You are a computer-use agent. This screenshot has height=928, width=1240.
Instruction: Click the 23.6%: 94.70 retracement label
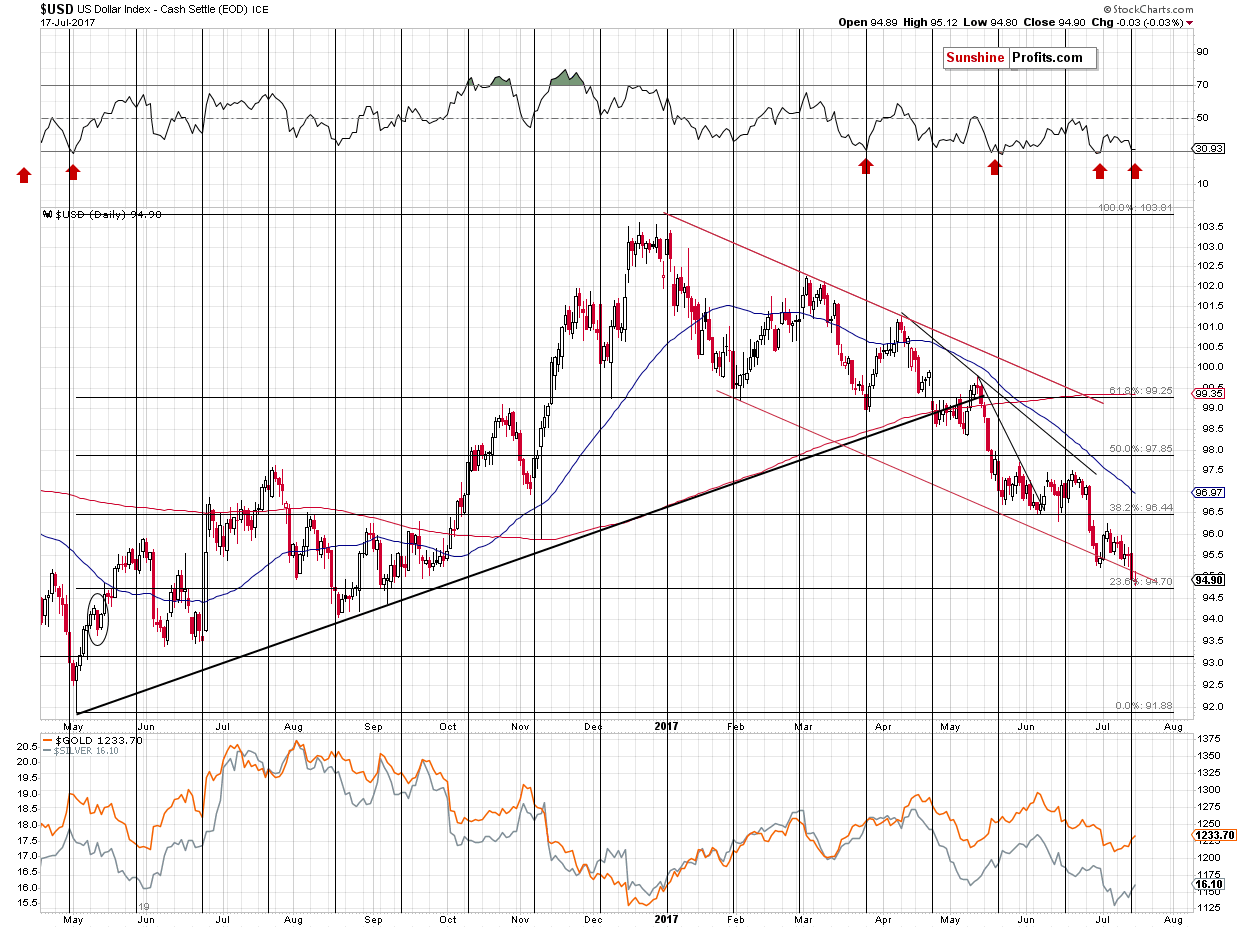click(1140, 581)
